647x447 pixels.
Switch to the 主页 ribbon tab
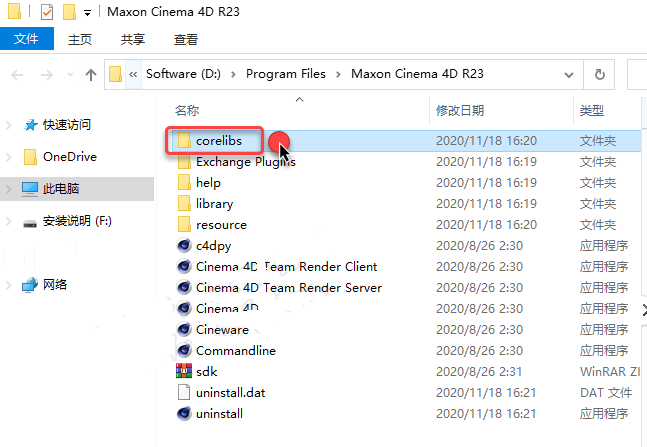click(80, 39)
